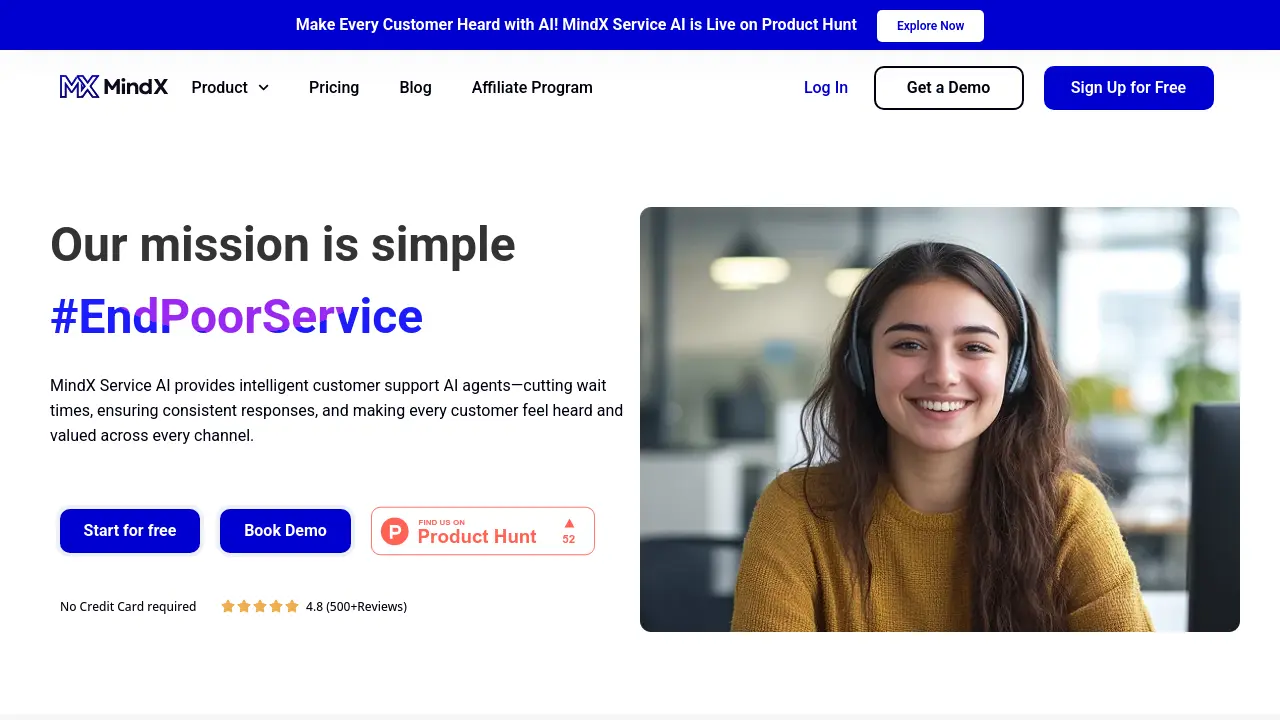Click the Start for free button
This screenshot has height=720, width=1280.
(x=129, y=530)
